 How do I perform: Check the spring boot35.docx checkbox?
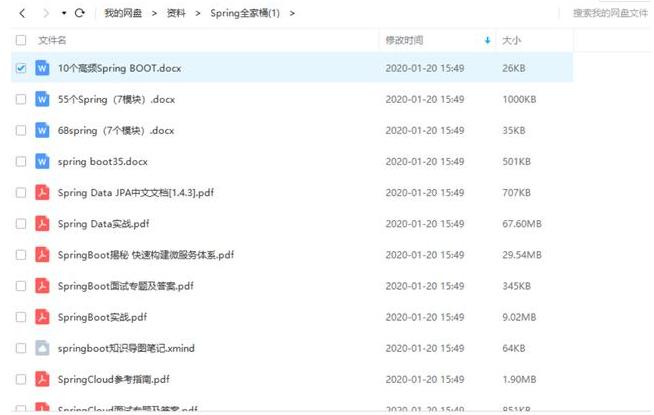[x=21, y=161]
